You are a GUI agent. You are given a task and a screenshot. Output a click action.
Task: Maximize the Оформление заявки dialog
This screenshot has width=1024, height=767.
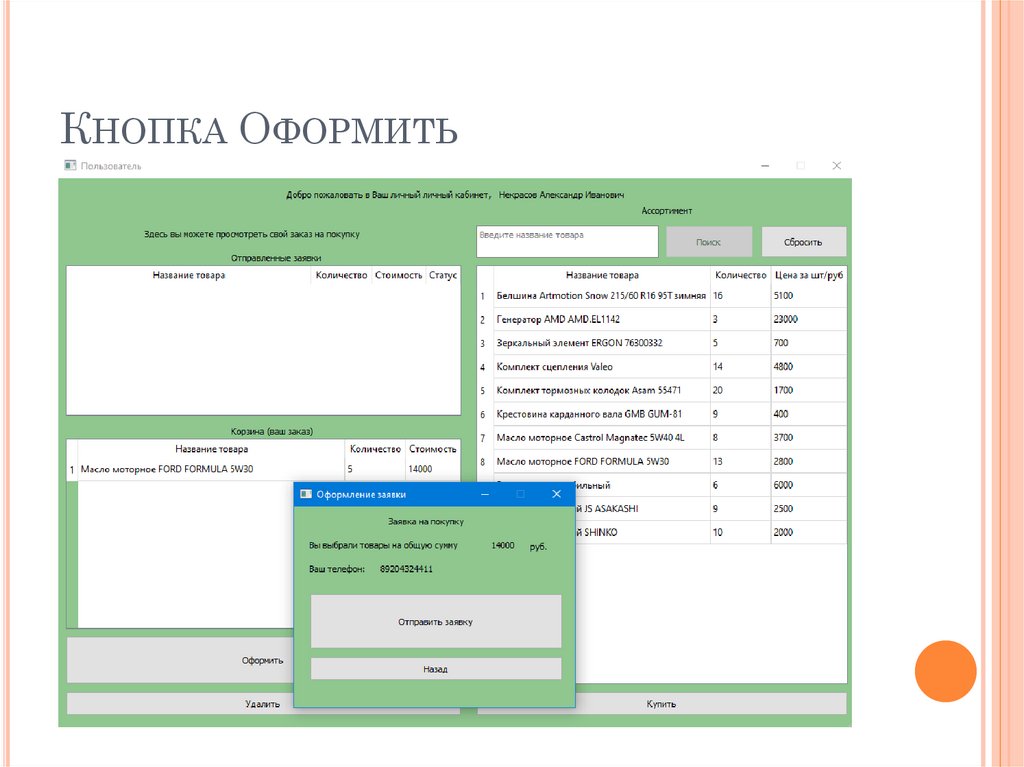coord(520,494)
